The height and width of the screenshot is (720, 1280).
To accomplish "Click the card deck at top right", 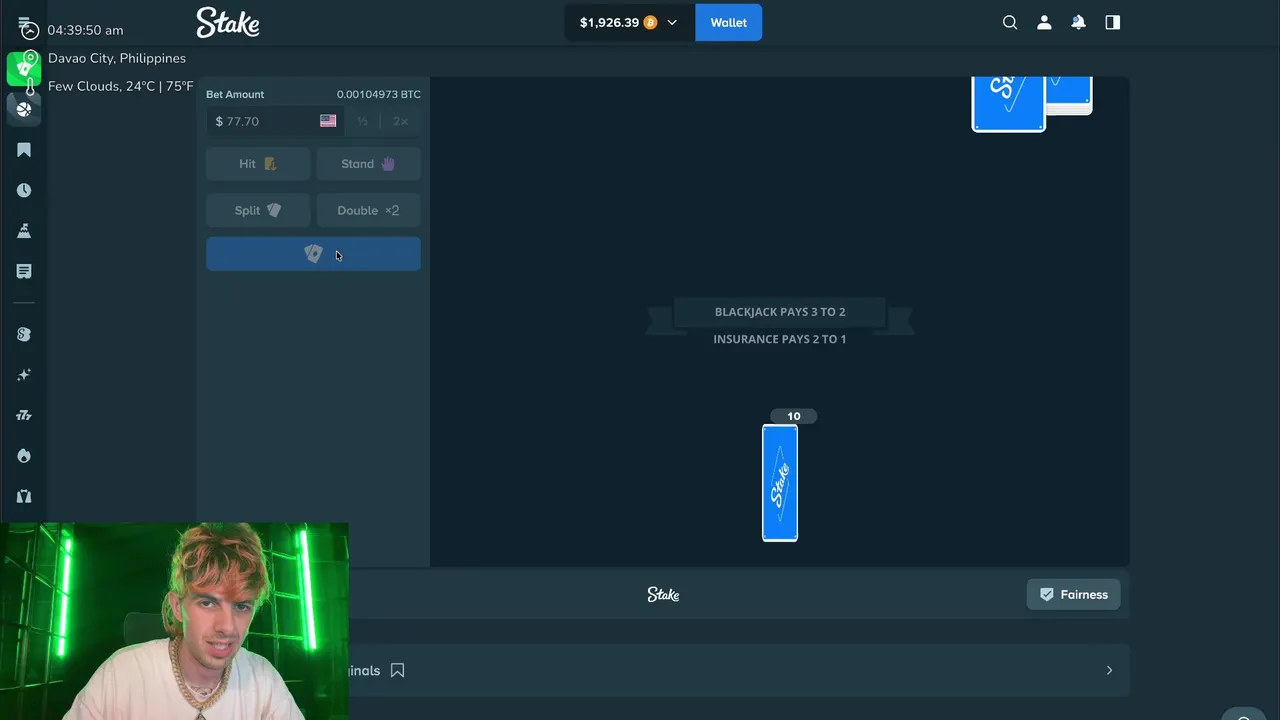I will (1031, 103).
